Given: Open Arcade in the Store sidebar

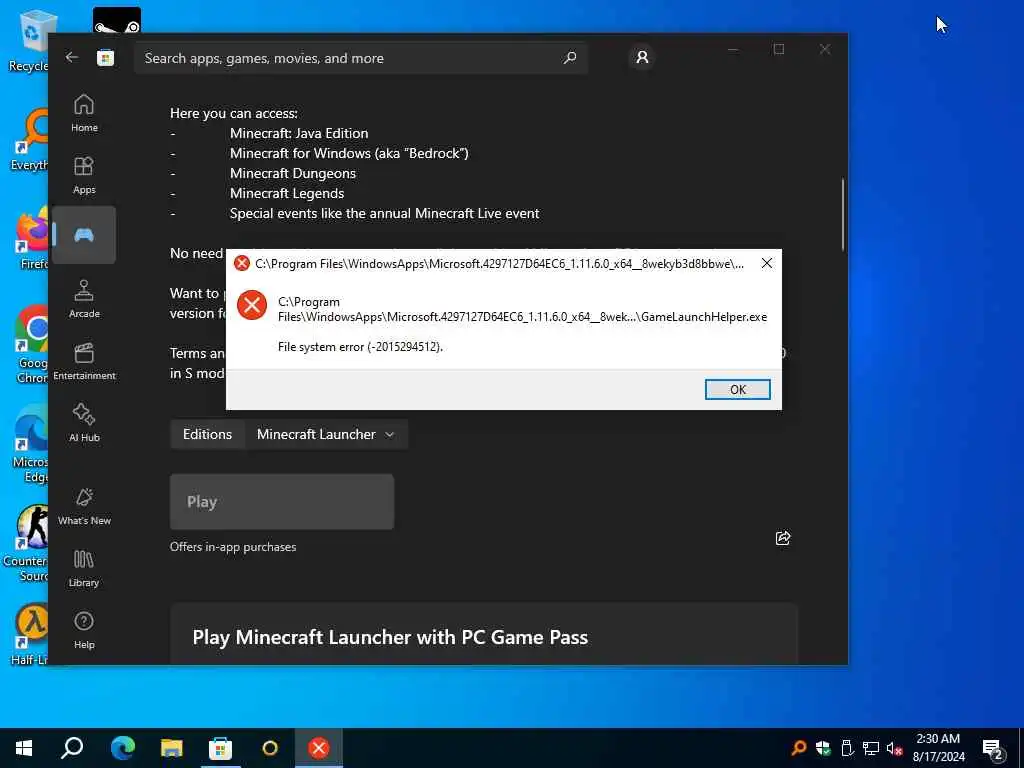Looking at the screenshot, I should click(84, 299).
